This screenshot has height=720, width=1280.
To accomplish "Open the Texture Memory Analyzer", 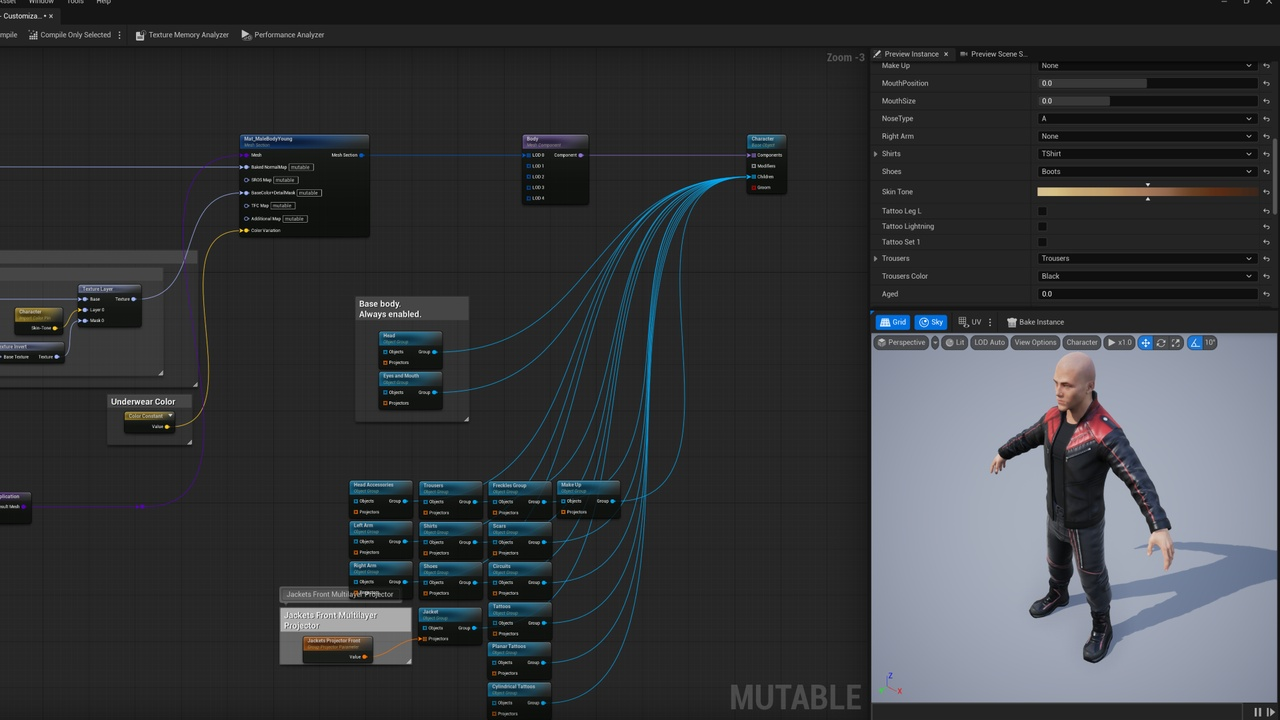I will pyautogui.click(x=181, y=35).
